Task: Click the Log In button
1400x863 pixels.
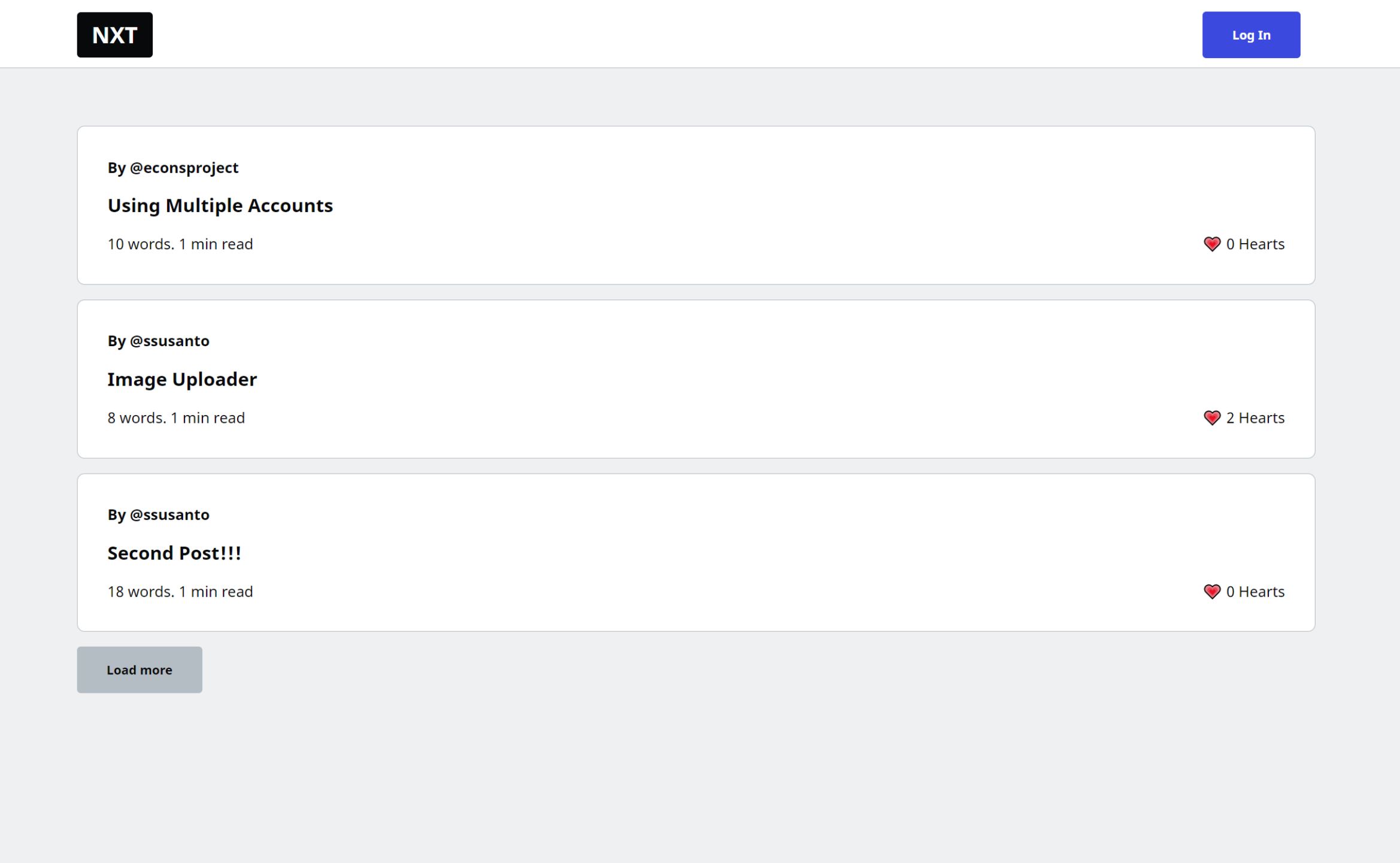Action: pos(1250,35)
